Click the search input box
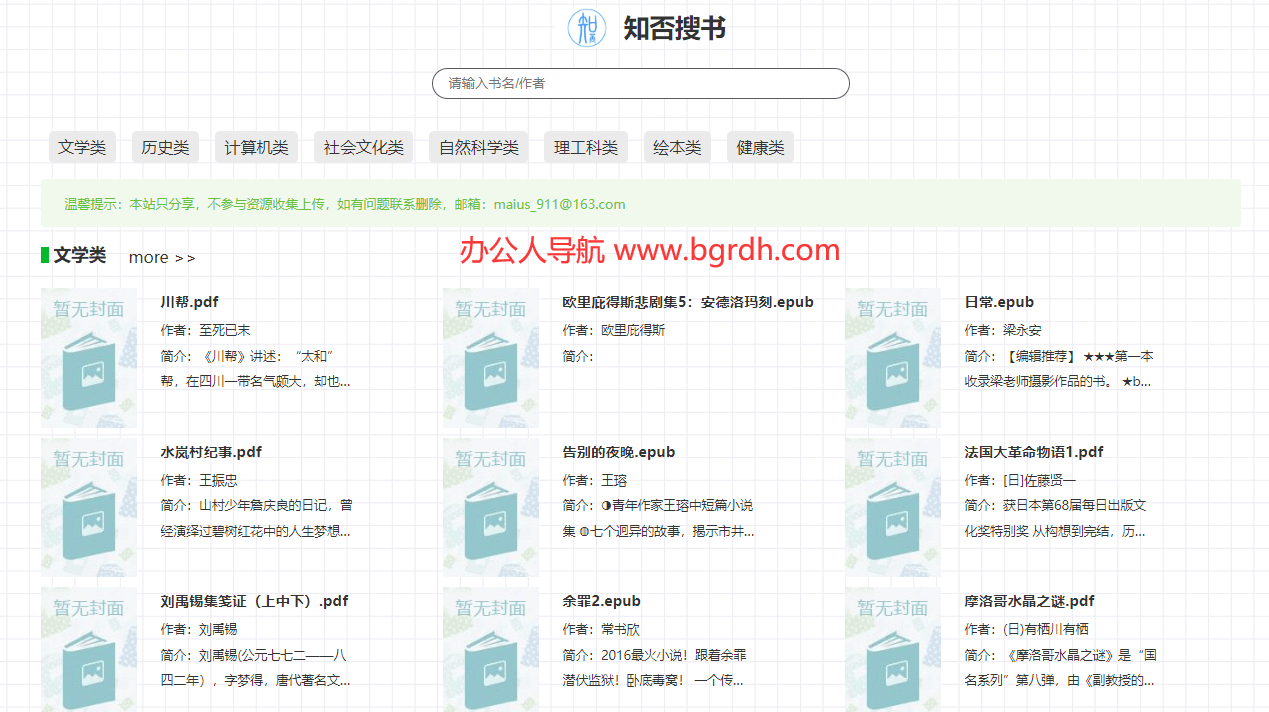 tap(640, 83)
